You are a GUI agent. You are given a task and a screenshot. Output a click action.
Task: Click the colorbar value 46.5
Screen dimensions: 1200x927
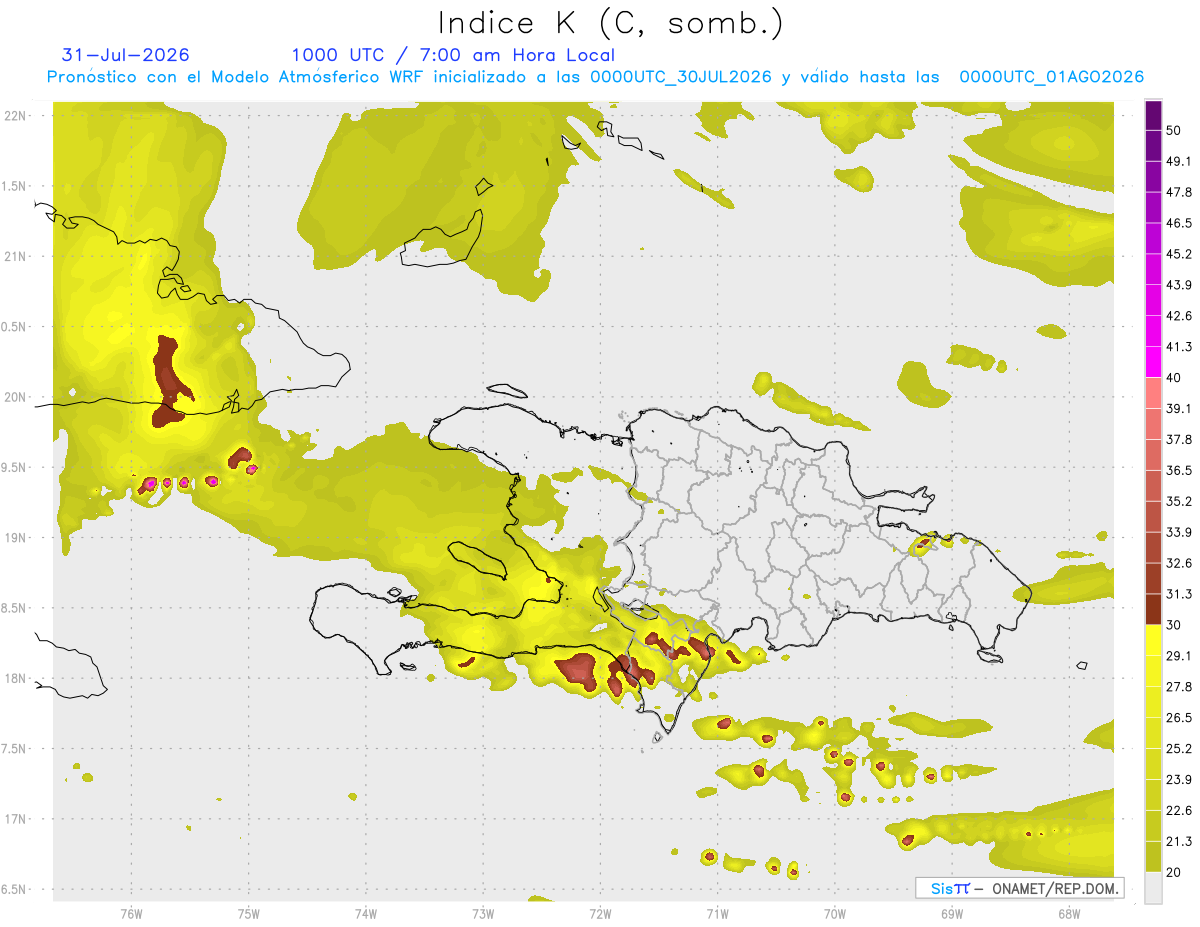tap(1179, 223)
